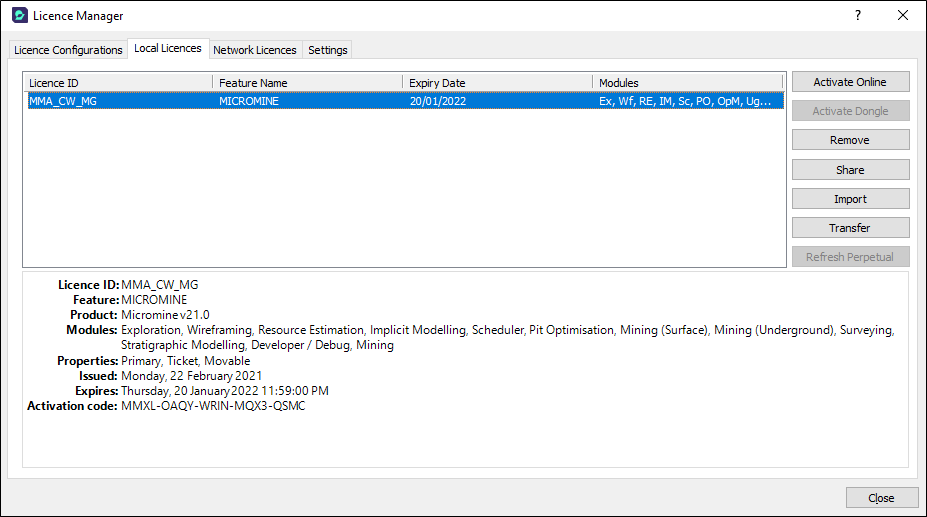
Task: Click the Primary, Ticket, Movable properties text
Action: tap(186, 361)
